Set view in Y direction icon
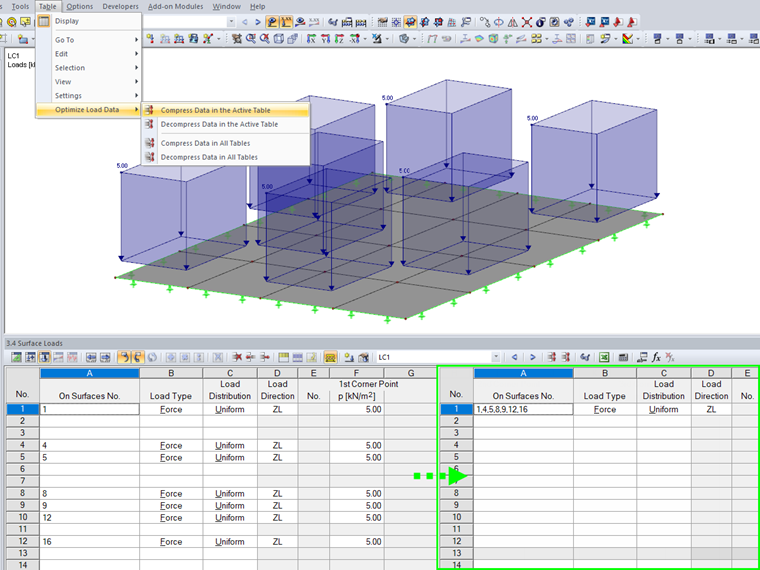Viewport: 760px width, 570px height. tap(325, 39)
